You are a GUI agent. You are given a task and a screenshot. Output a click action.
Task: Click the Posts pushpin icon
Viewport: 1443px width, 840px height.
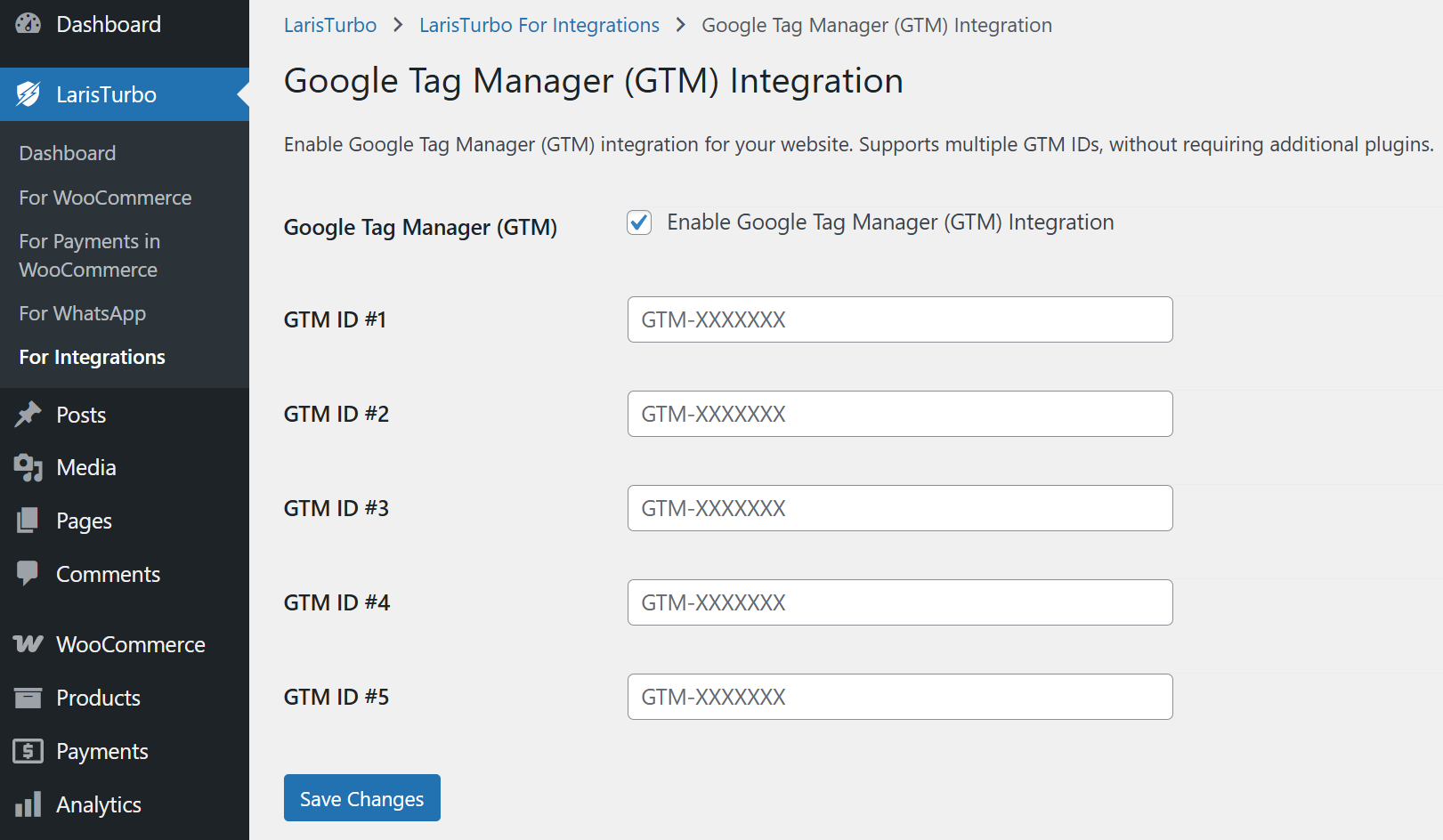coord(28,415)
